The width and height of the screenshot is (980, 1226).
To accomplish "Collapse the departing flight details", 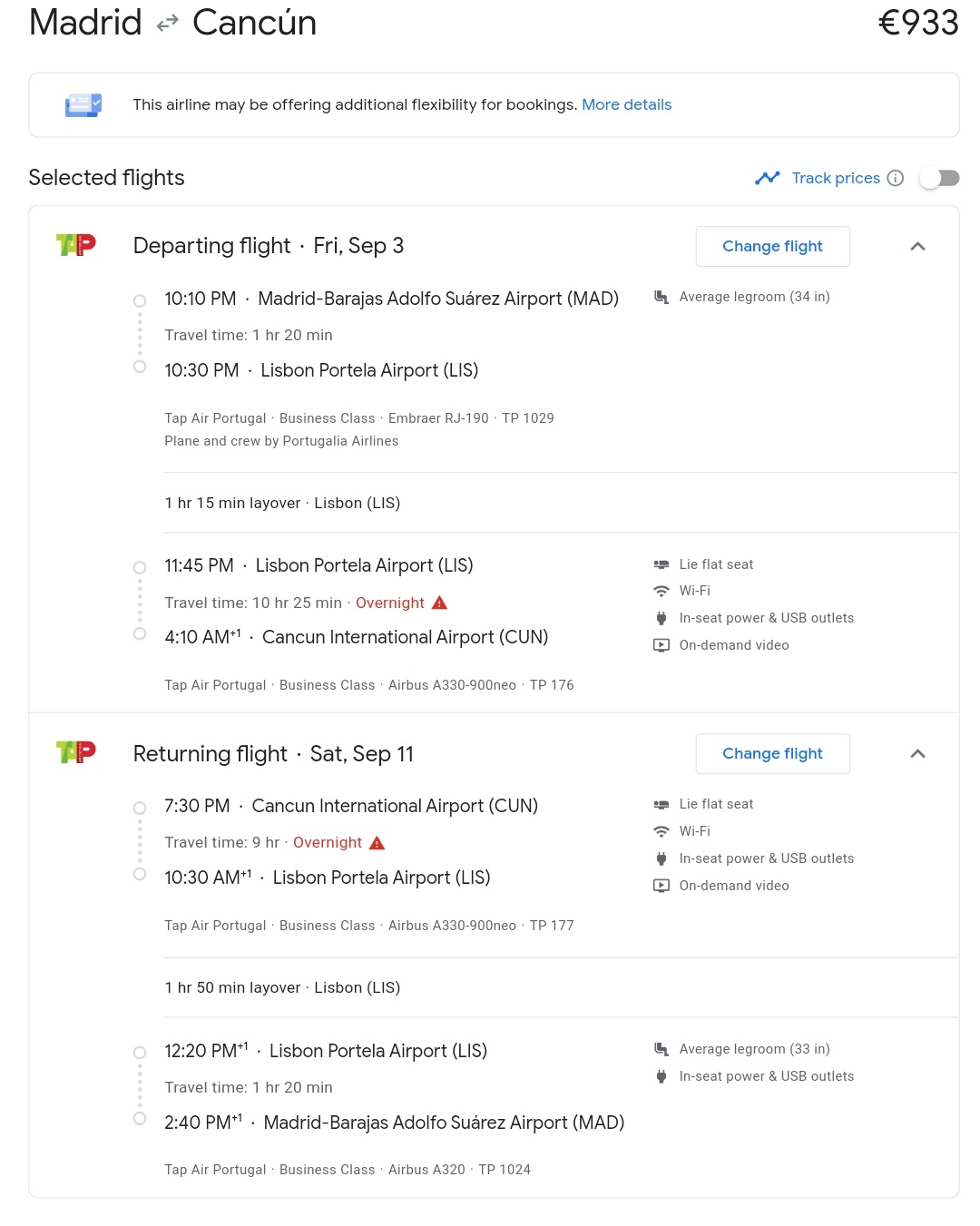I will (917, 246).
